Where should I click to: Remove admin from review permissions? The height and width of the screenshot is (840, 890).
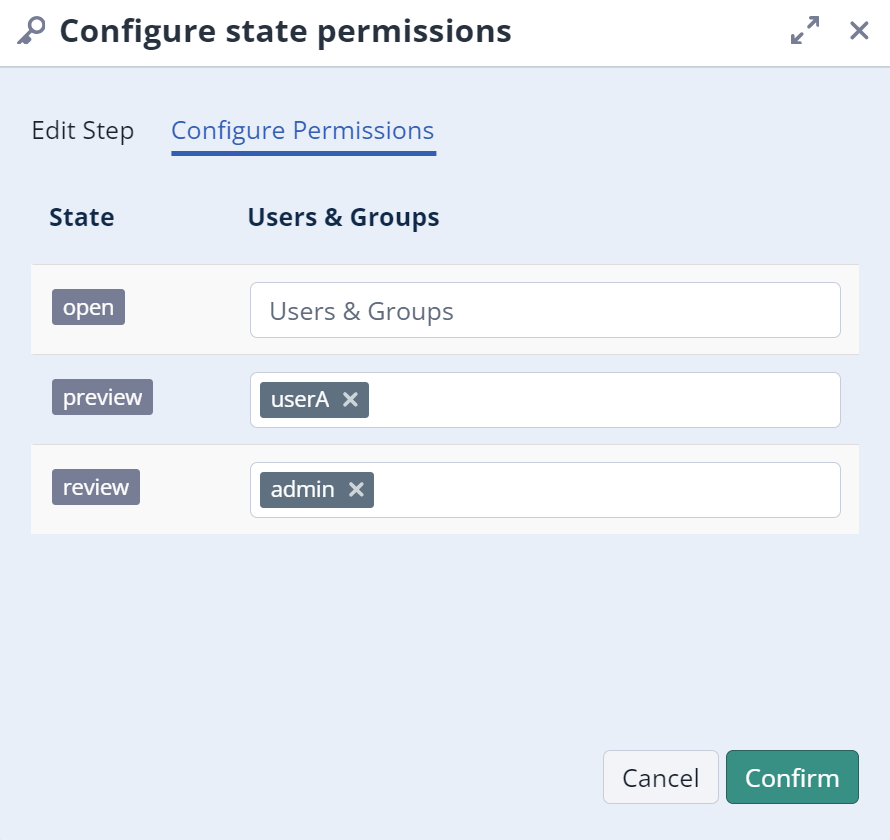(355, 490)
